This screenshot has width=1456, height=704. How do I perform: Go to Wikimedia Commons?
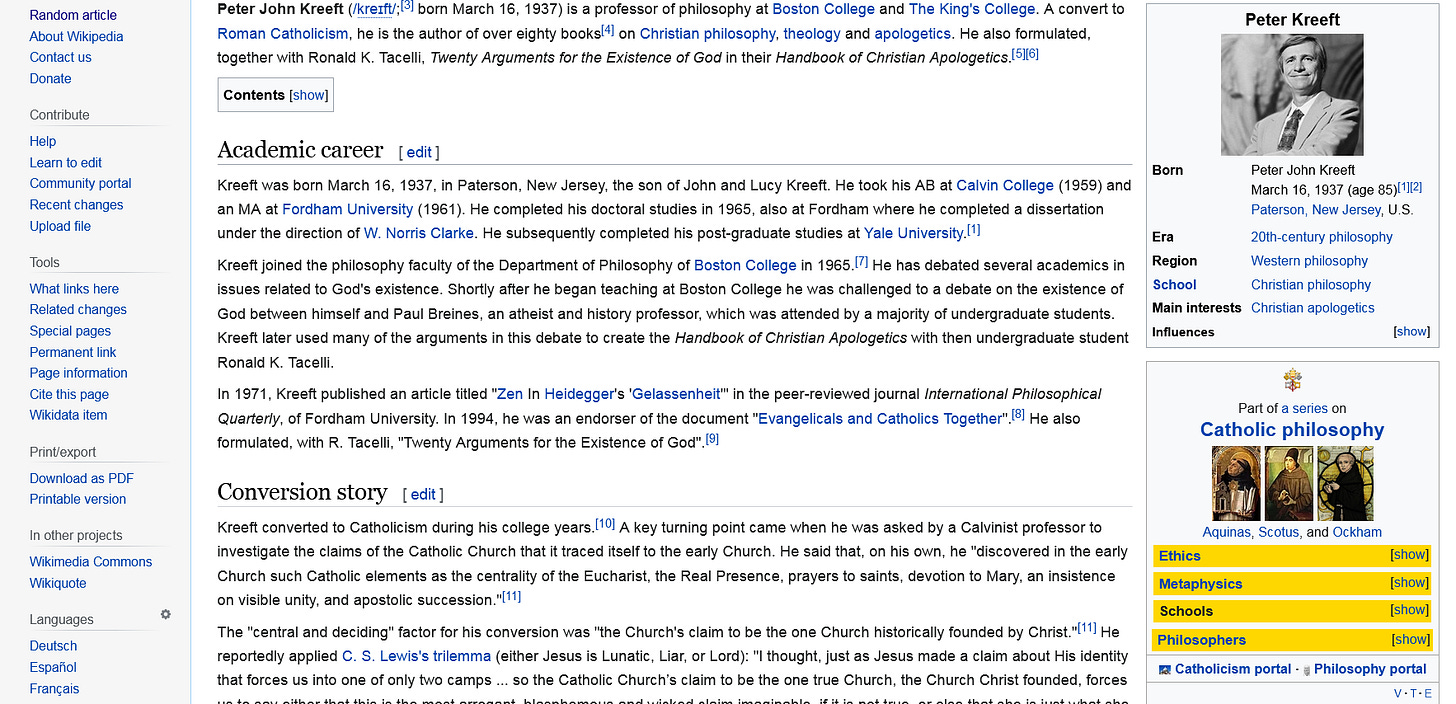(91, 562)
